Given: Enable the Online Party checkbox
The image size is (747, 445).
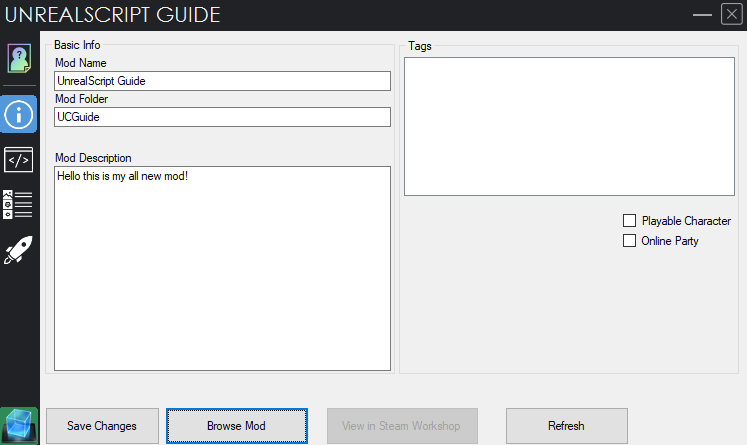Looking at the screenshot, I should [629, 241].
